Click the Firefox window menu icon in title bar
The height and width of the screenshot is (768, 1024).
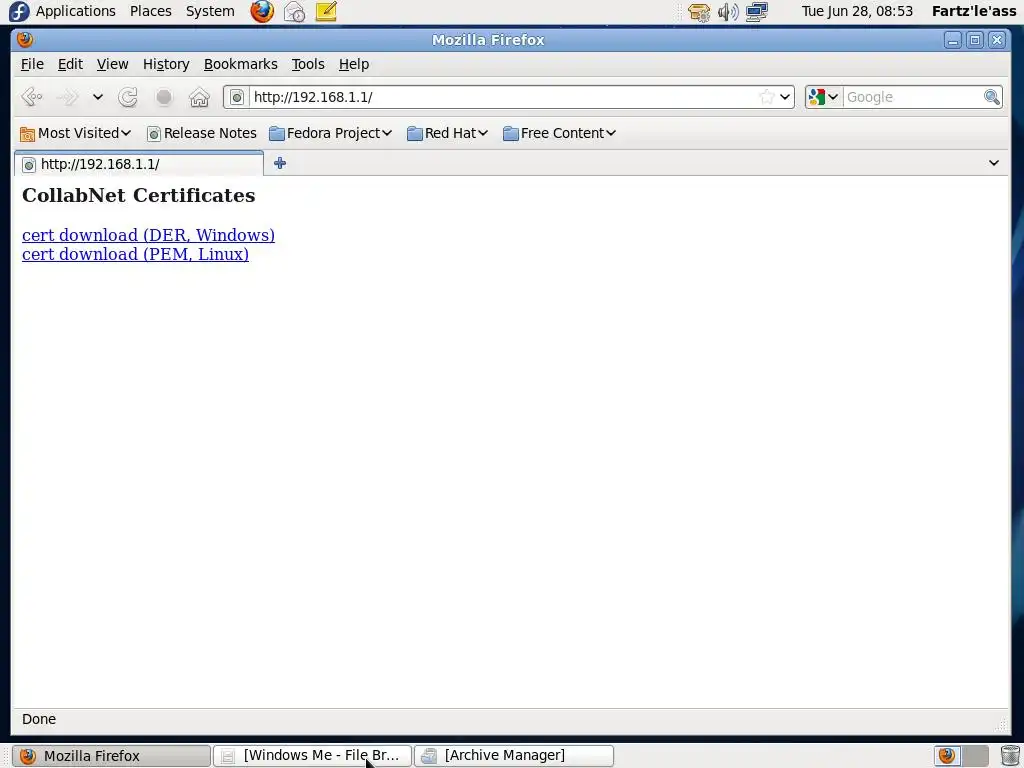25,40
